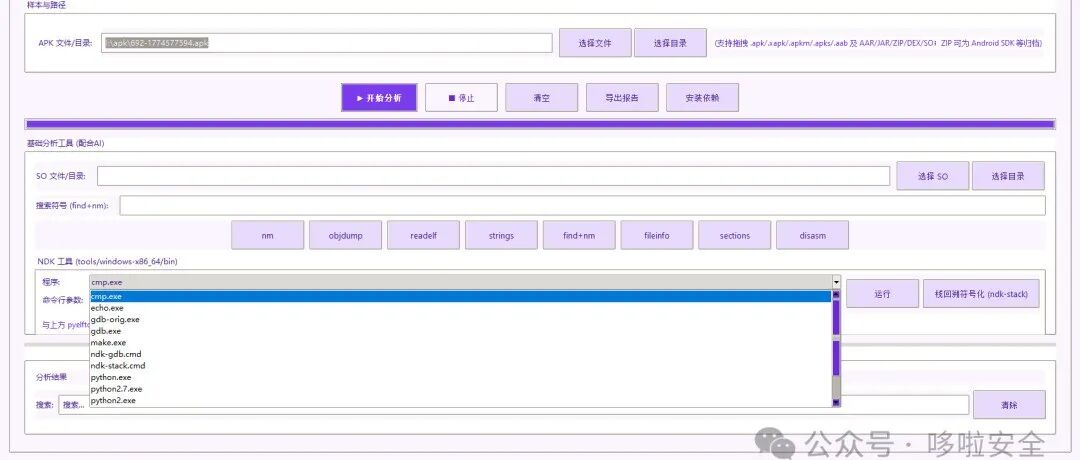Focus the 分析结果 搜索 field
The width and height of the screenshot is (1080, 460).
pyautogui.click(x=514, y=406)
